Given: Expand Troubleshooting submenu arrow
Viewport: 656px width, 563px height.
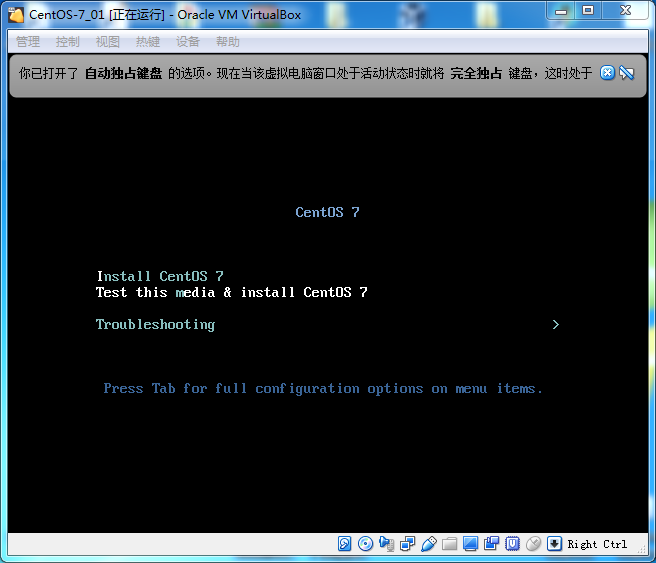Looking at the screenshot, I should [x=556, y=325].
